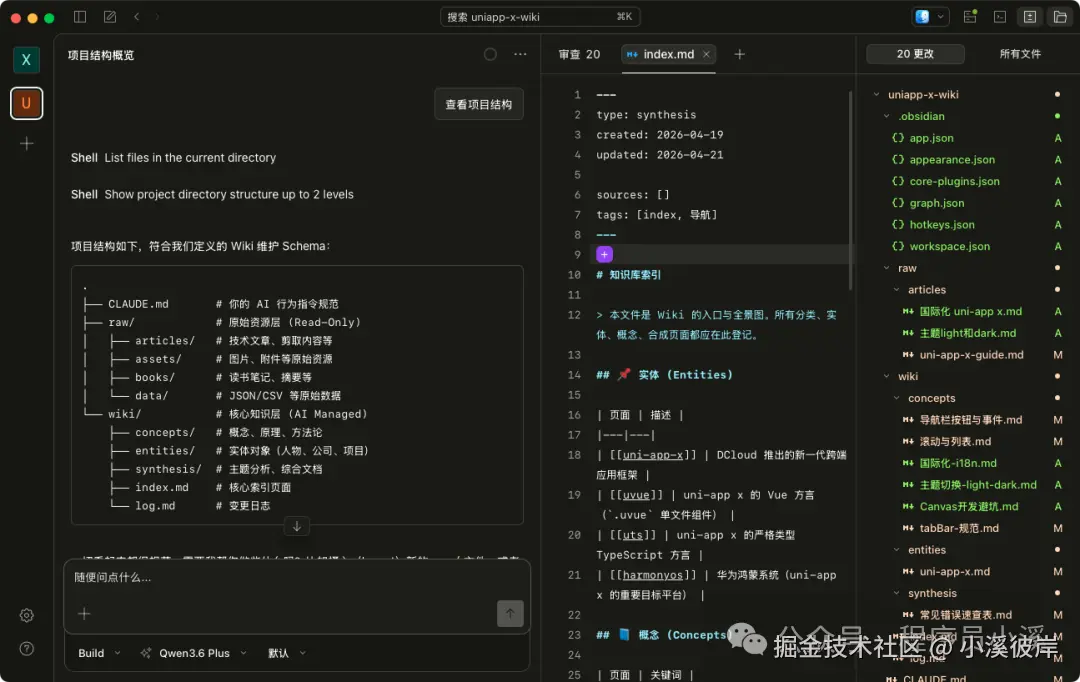Focus the 随便问点什么 prompt input
Viewport: 1080px width, 682px height.
296,577
